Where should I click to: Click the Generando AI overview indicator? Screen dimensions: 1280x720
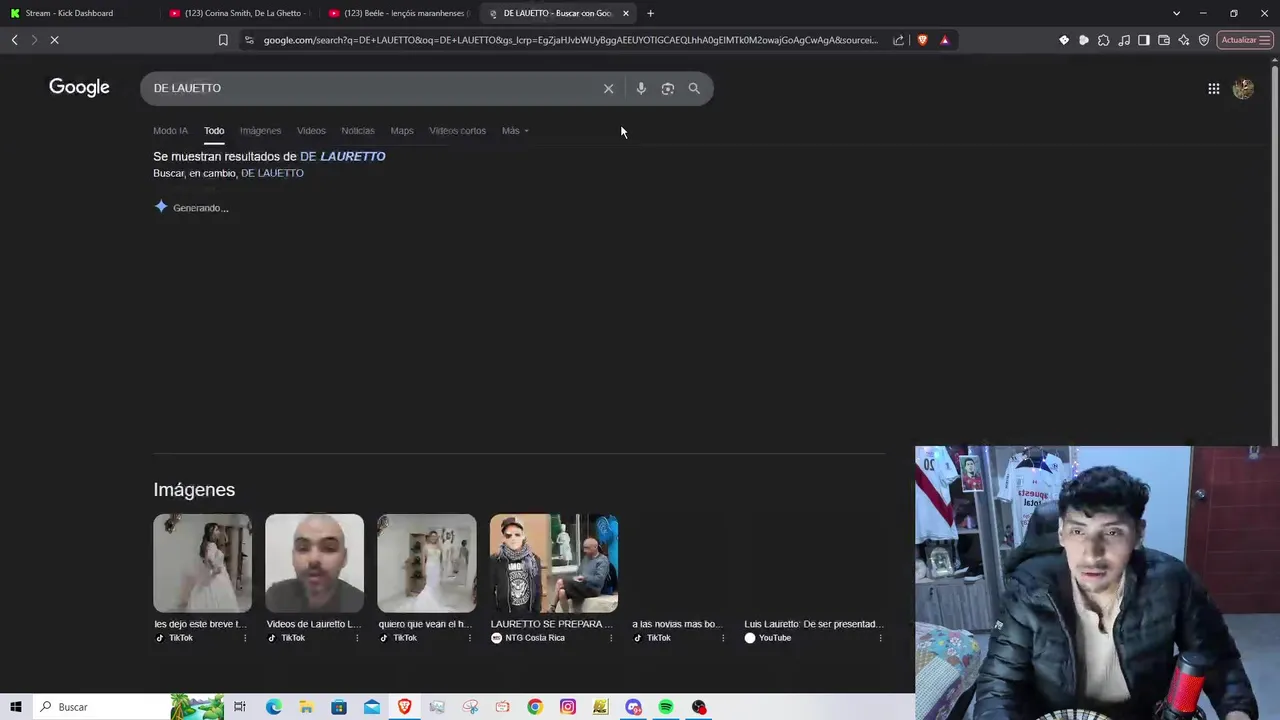[191, 208]
